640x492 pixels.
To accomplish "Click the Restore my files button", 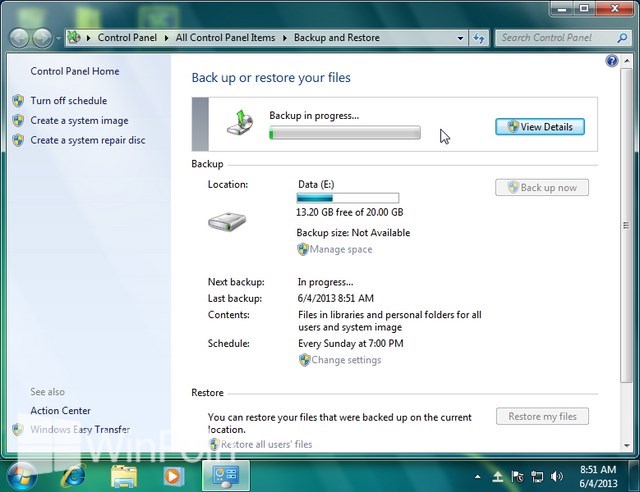I will [x=542, y=416].
